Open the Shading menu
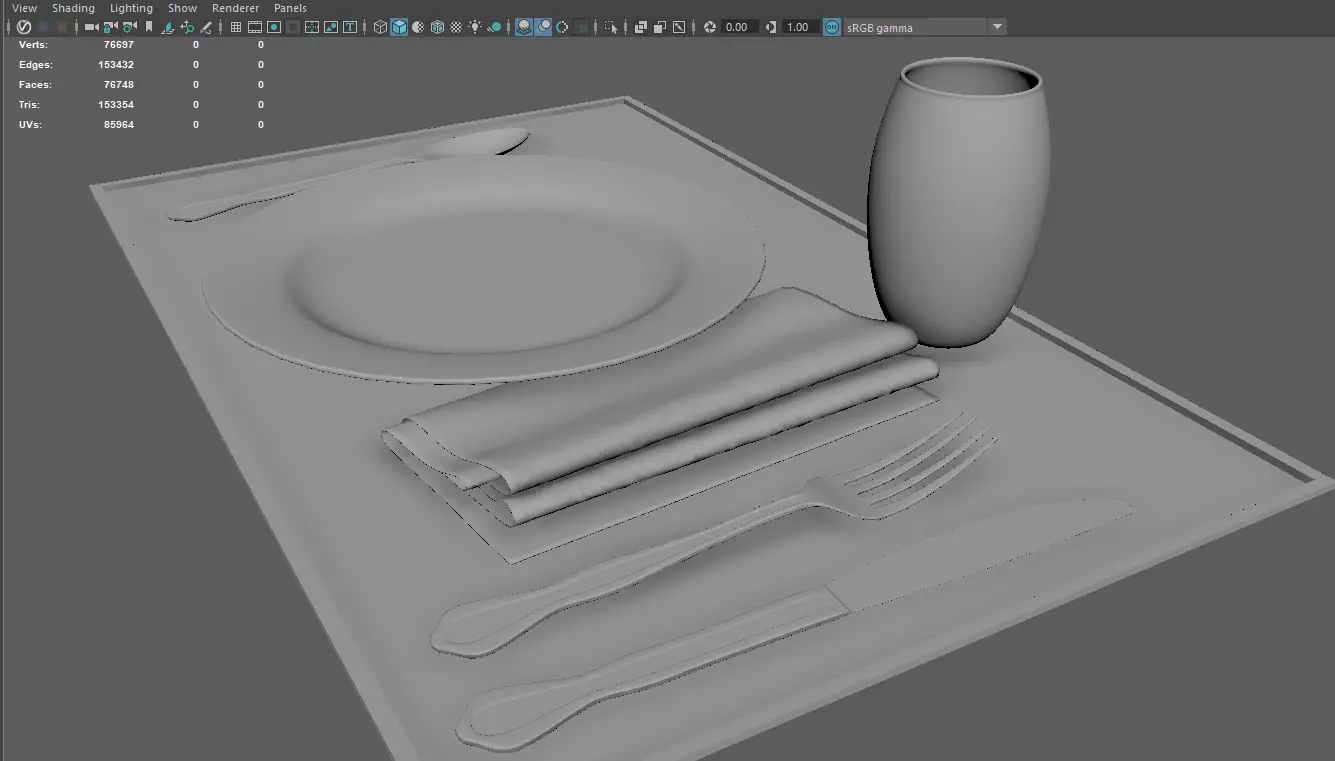The width and height of the screenshot is (1335, 761). coord(73,8)
